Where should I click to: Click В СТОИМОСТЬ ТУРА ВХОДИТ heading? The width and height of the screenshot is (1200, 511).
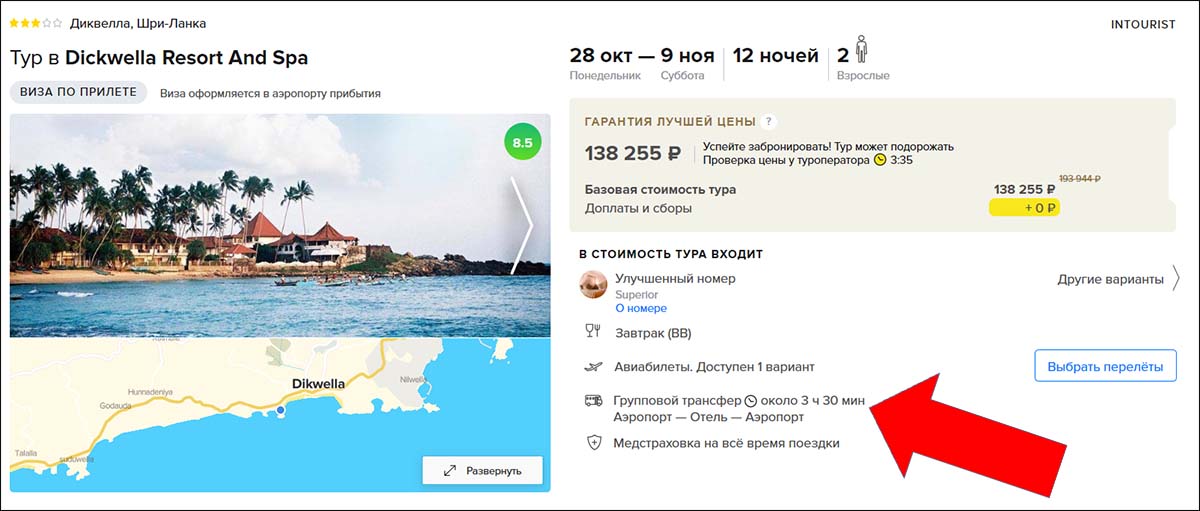pyautogui.click(x=671, y=254)
